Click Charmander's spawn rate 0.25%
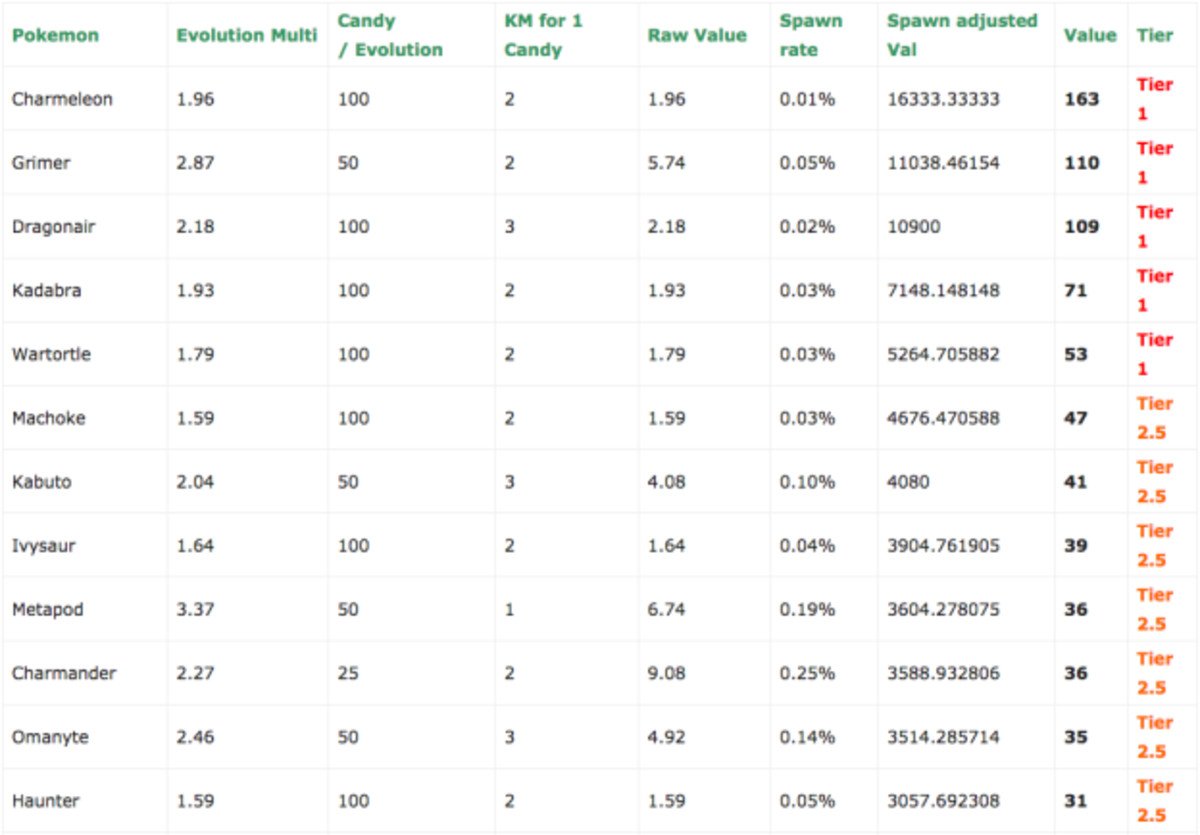This screenshot has width=1200, height=835. 807,674
